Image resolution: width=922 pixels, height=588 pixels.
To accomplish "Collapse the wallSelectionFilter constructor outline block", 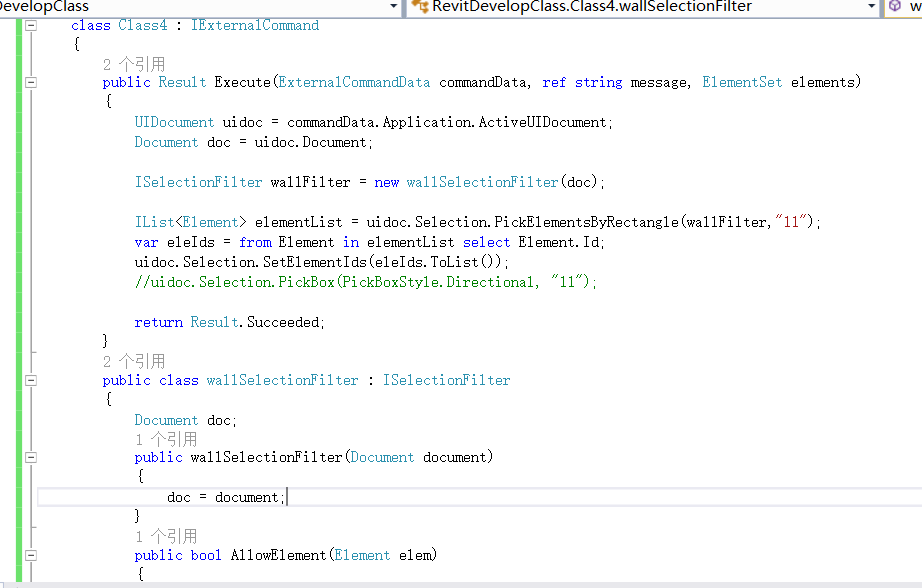I will (x=31, y=457).
